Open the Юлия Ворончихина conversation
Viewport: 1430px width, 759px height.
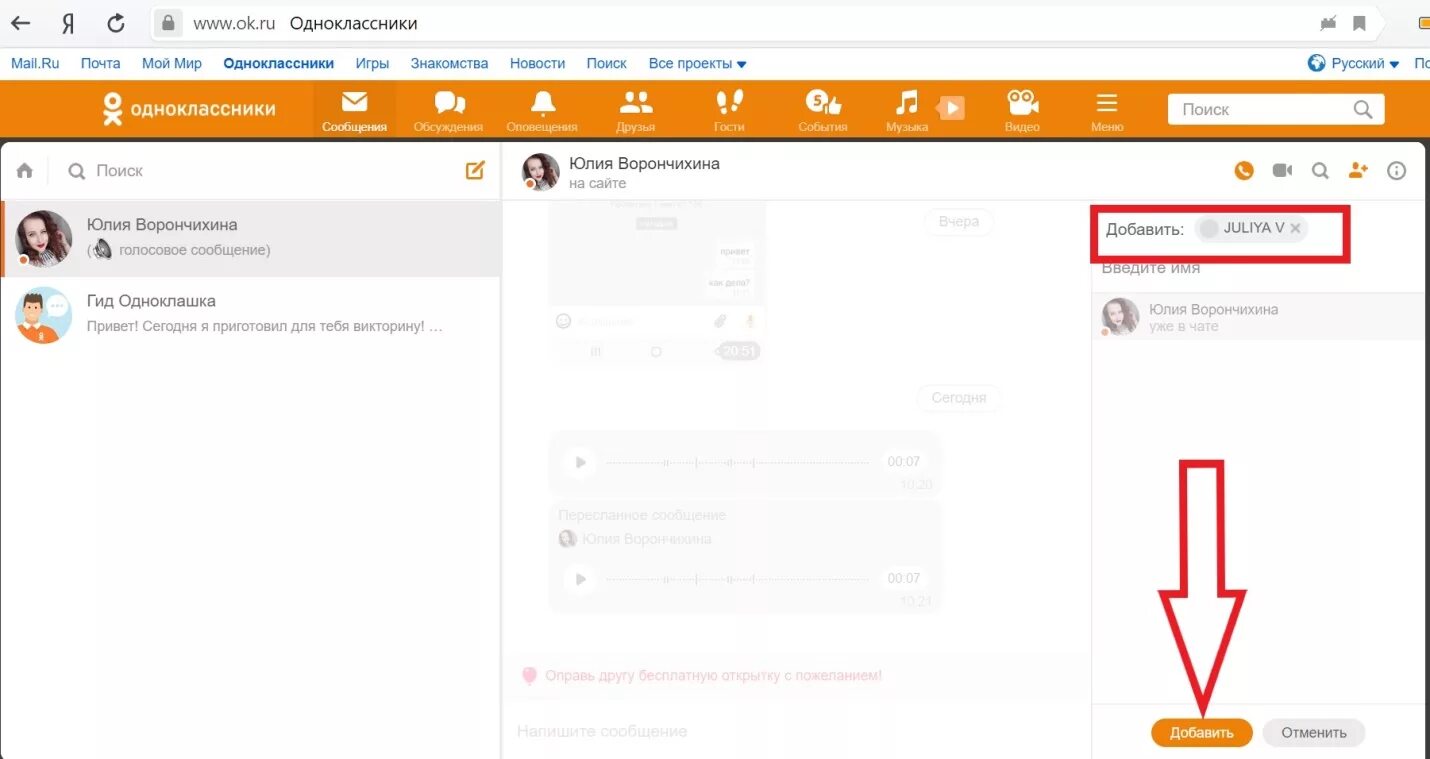pyautogui.click(x=251, y=238)
